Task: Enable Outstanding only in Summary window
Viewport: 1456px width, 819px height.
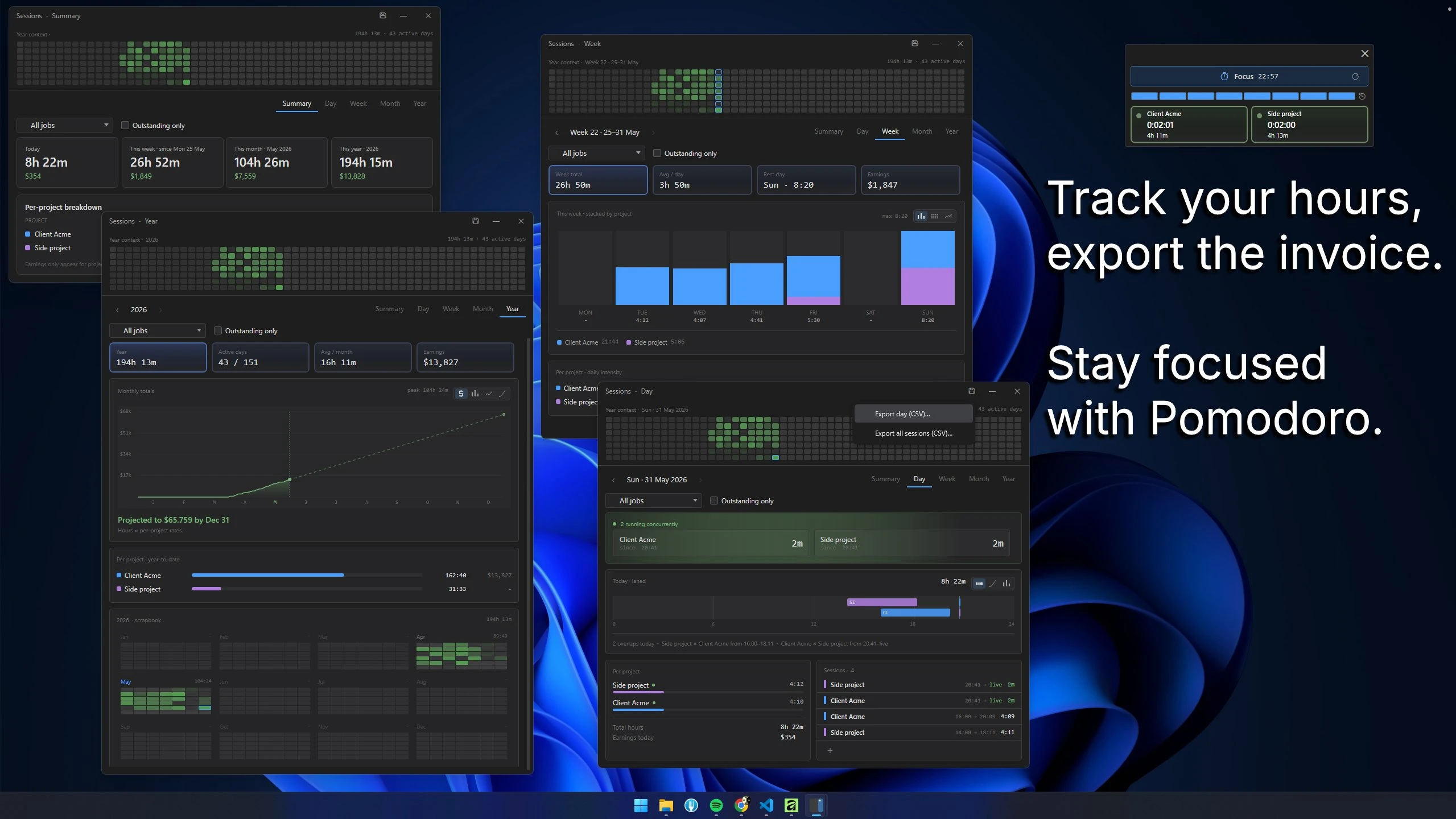Action: pyautogui.click(x=125, y=125)
